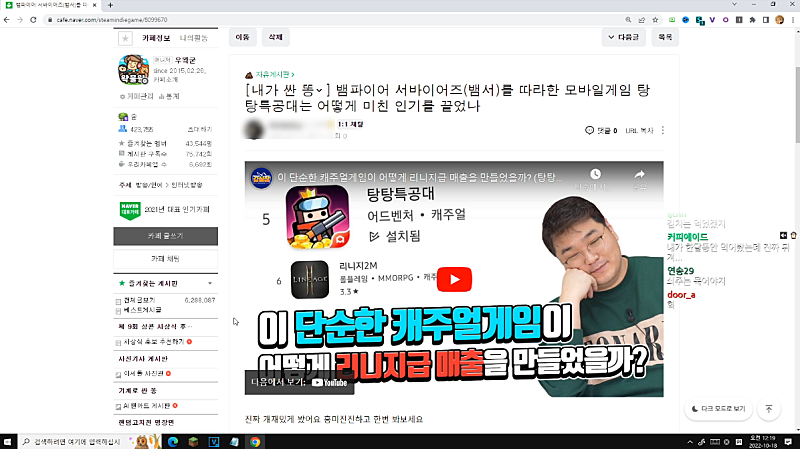Click the purple V extension icon
The image size is (800, 449).
pyautogui.click(x=712, y=20)
